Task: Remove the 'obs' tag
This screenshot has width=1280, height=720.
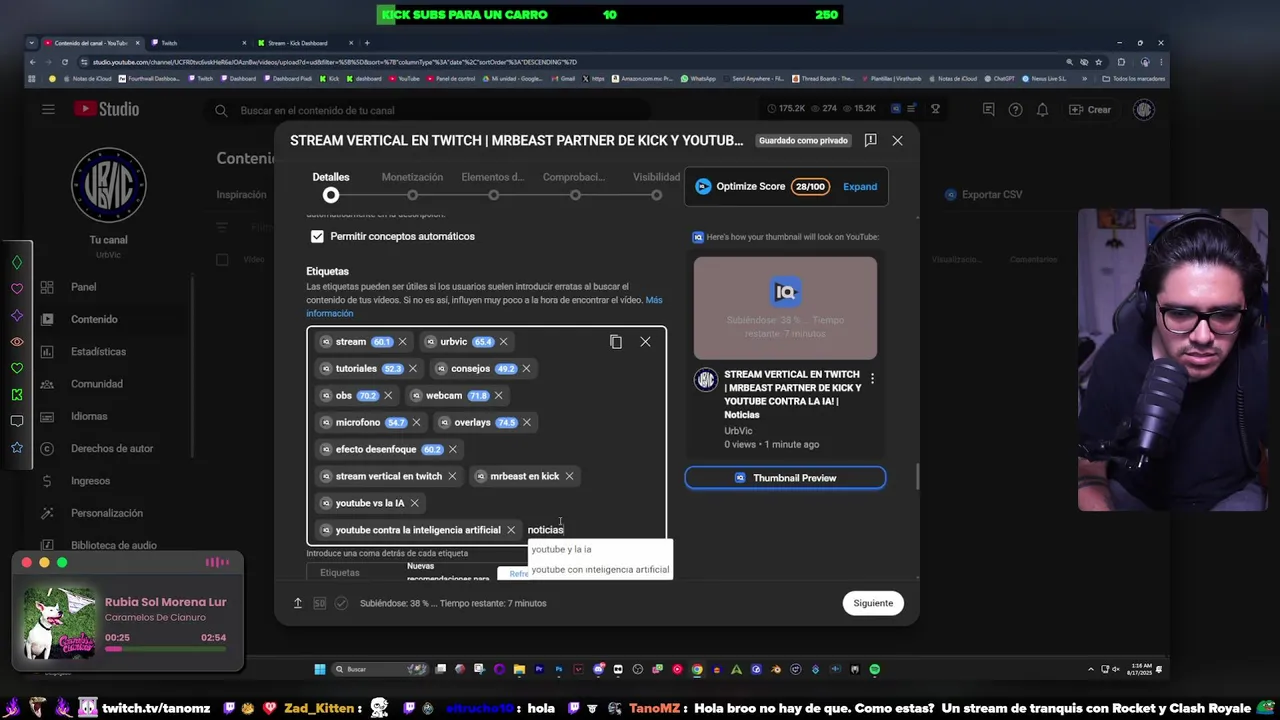Action: 389,396
